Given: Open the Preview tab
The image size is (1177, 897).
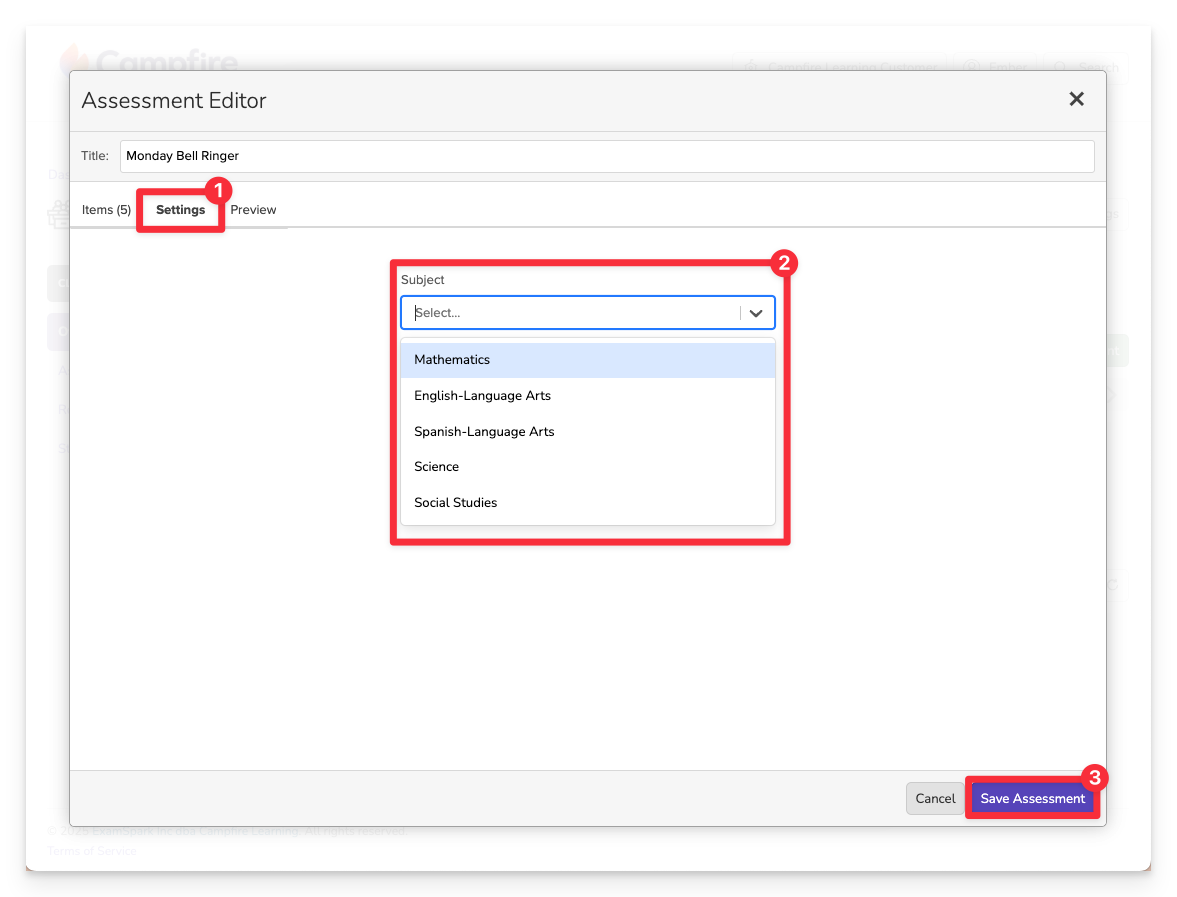Looking at the screenshot, I should point(253,210).
